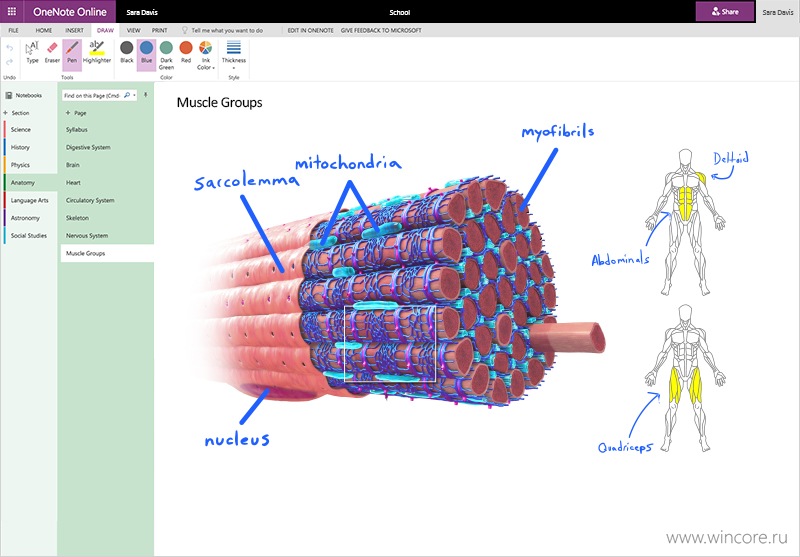Pin the navigation pane

(145, 95)
